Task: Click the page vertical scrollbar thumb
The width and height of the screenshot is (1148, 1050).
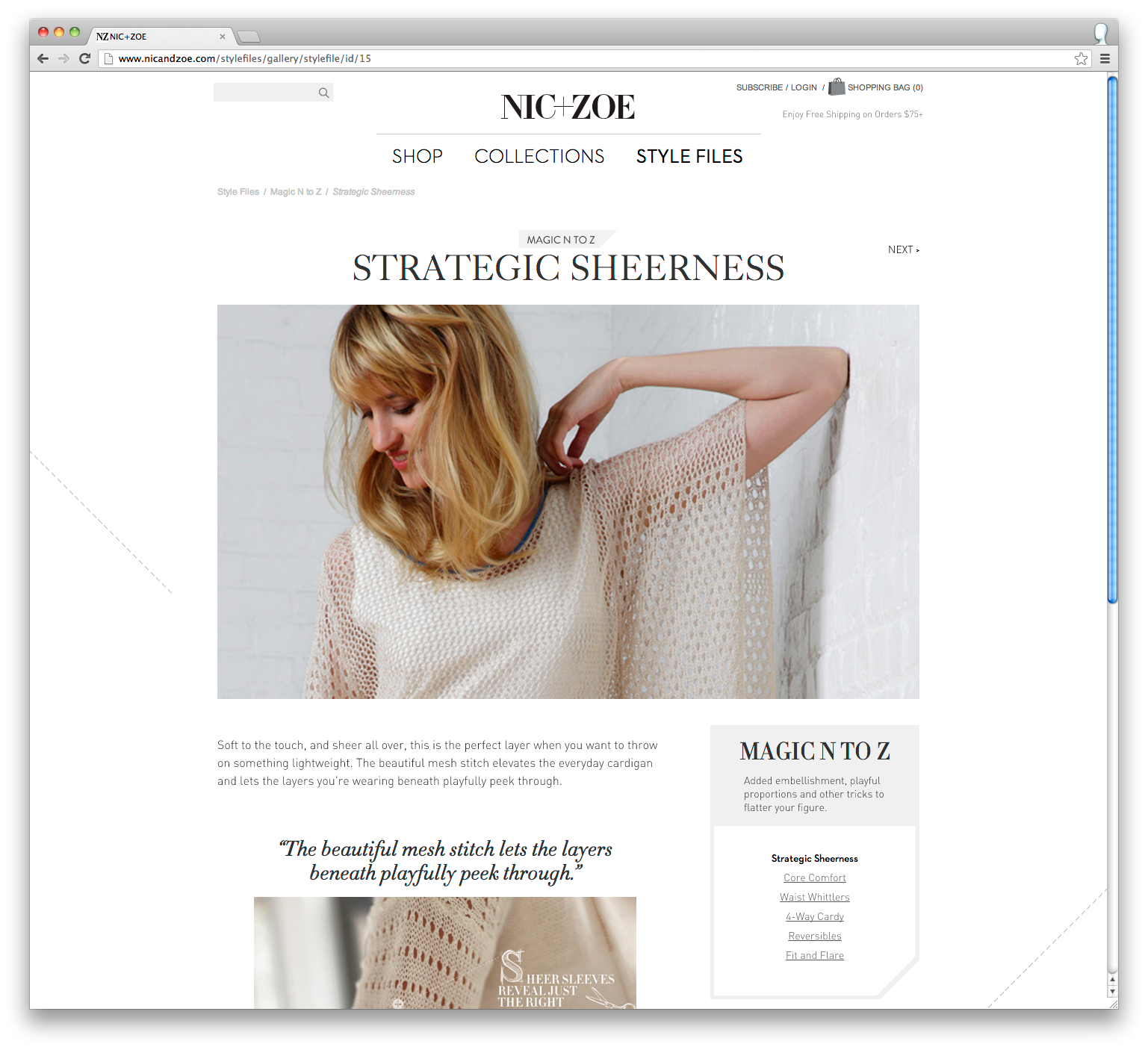Action: click(1112, 340)
